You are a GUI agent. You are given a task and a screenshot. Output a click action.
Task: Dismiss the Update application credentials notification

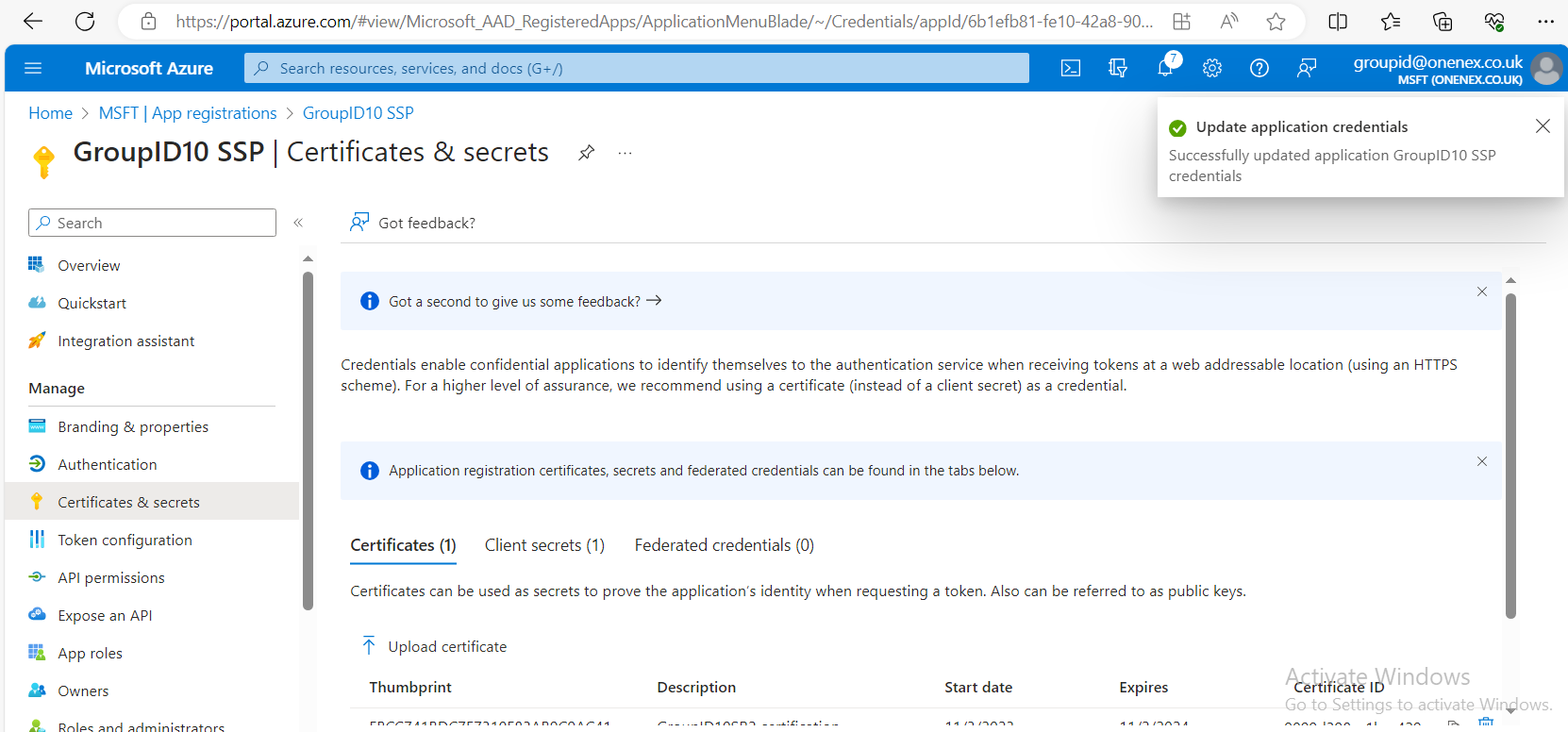tap(1543, 125)
